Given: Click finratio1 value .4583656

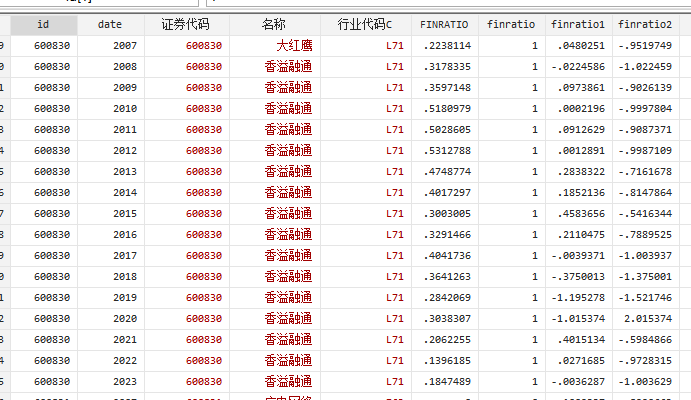Looking at the screenshot, I should [x=580, y=214].
